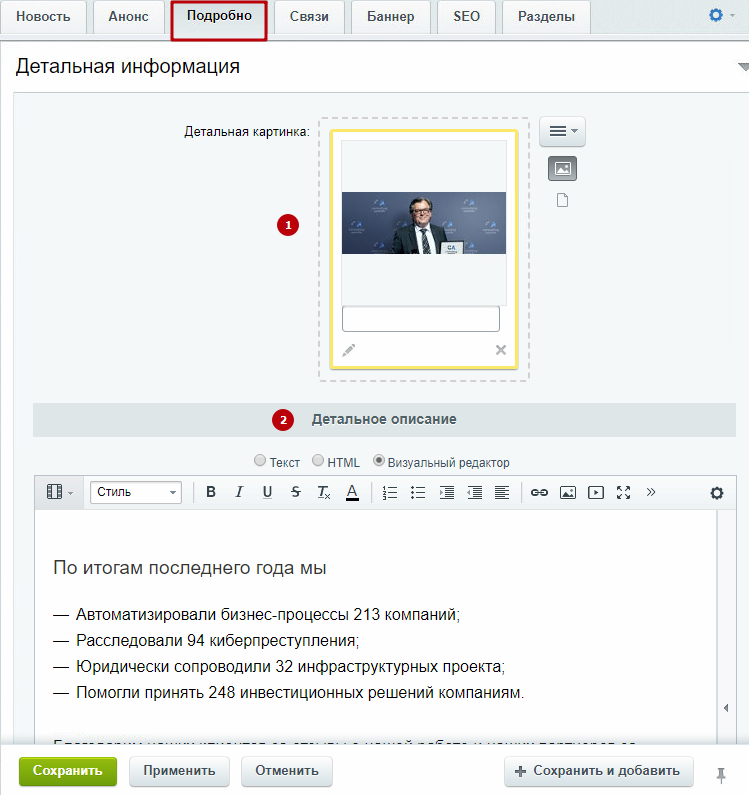749x795 pixels.
Task: Collapse the Детальная информация section
Action: click(x=743, y=66)
